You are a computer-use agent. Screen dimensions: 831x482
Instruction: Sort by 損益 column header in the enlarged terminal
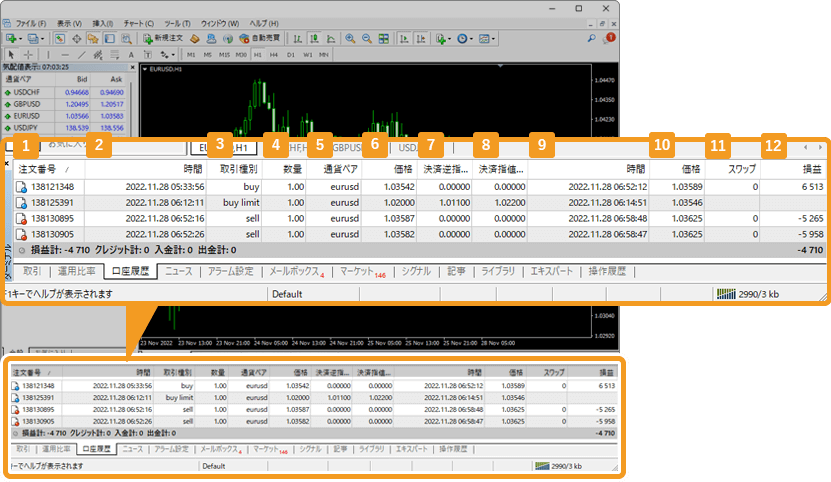tap(793, 169)
